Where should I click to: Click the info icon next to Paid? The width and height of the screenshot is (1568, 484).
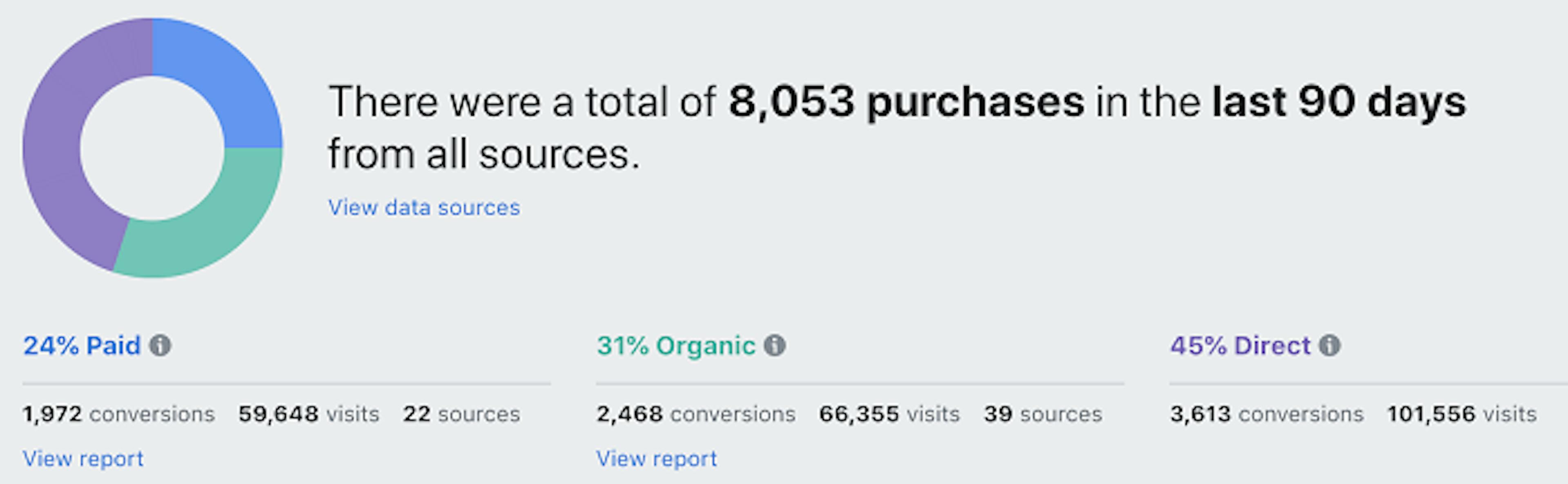click(x=160, y=345)
